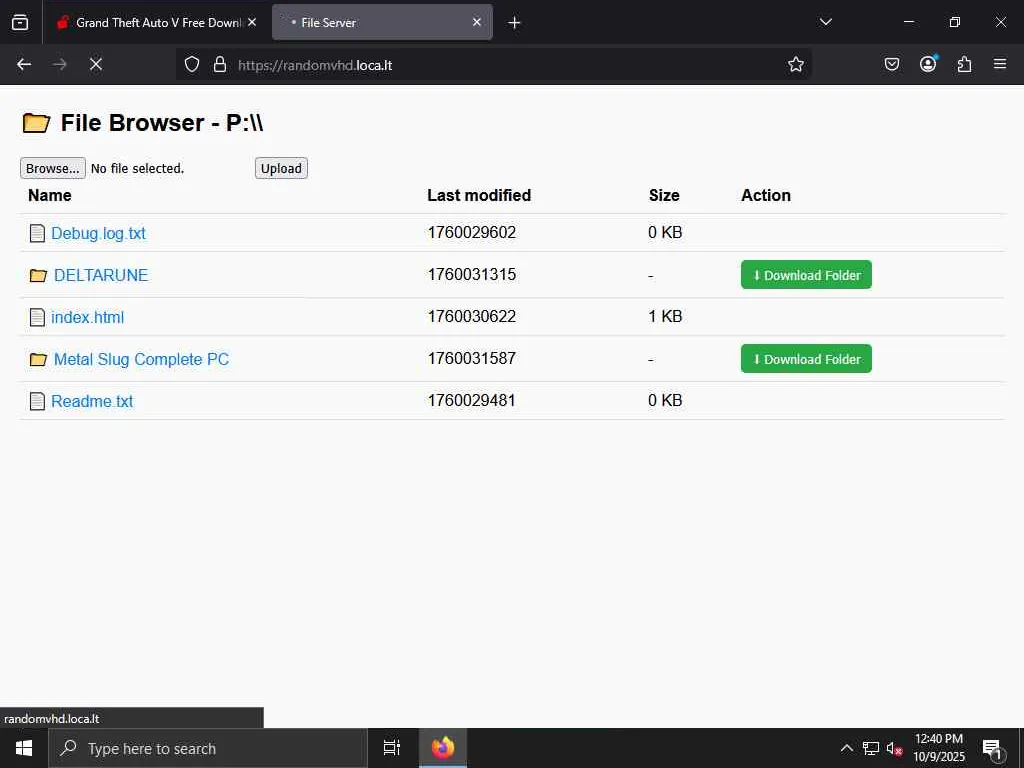Click the Firefox taskbar icon

coord(443,748)
